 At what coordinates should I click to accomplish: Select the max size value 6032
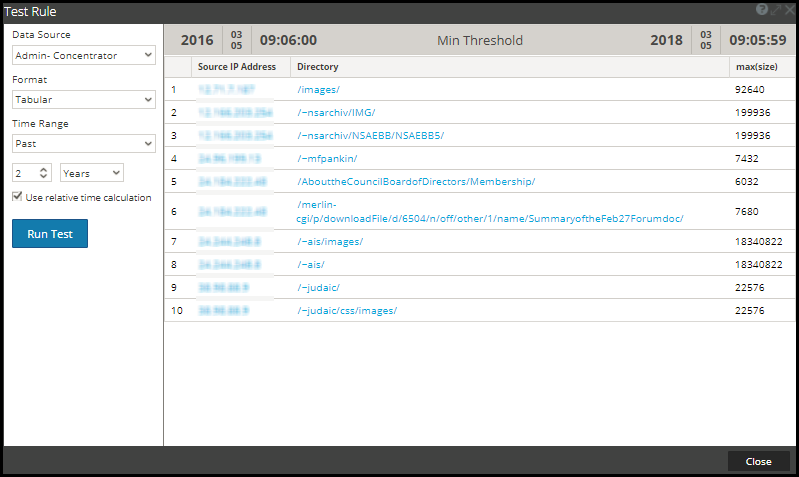pos(747,181)
